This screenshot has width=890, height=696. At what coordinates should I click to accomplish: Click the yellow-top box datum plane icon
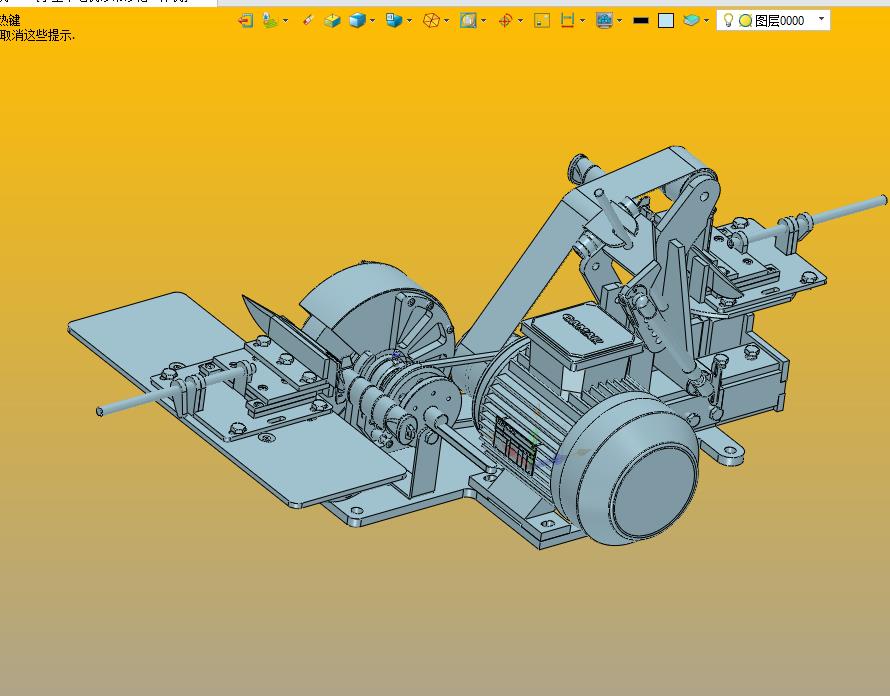coord(332,21)
